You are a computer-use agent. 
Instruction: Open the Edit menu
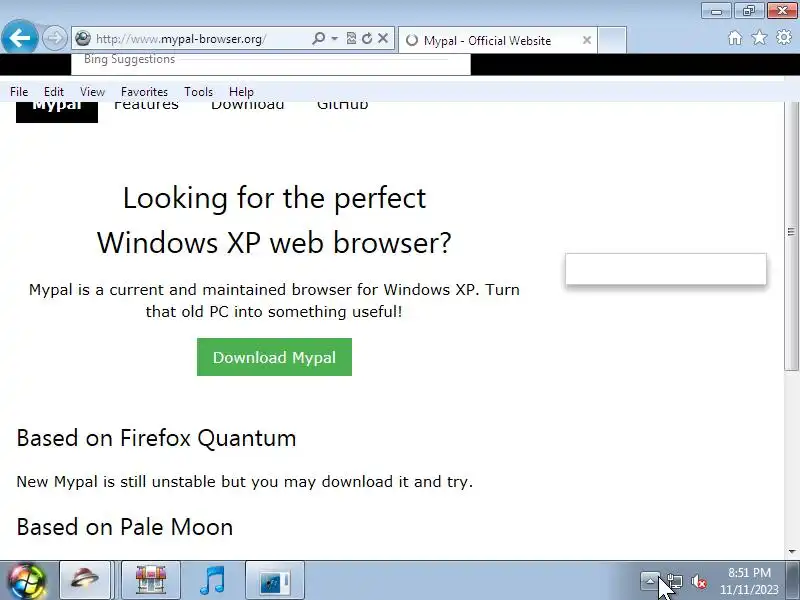tap(54, 92)
